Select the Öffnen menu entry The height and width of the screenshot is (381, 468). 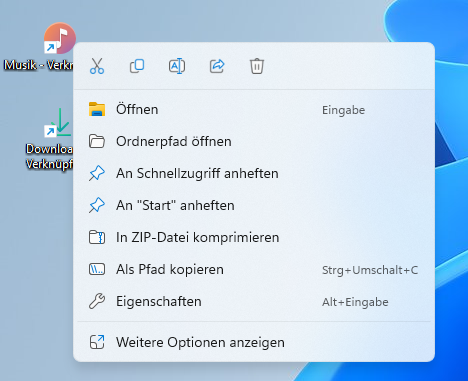254,109
